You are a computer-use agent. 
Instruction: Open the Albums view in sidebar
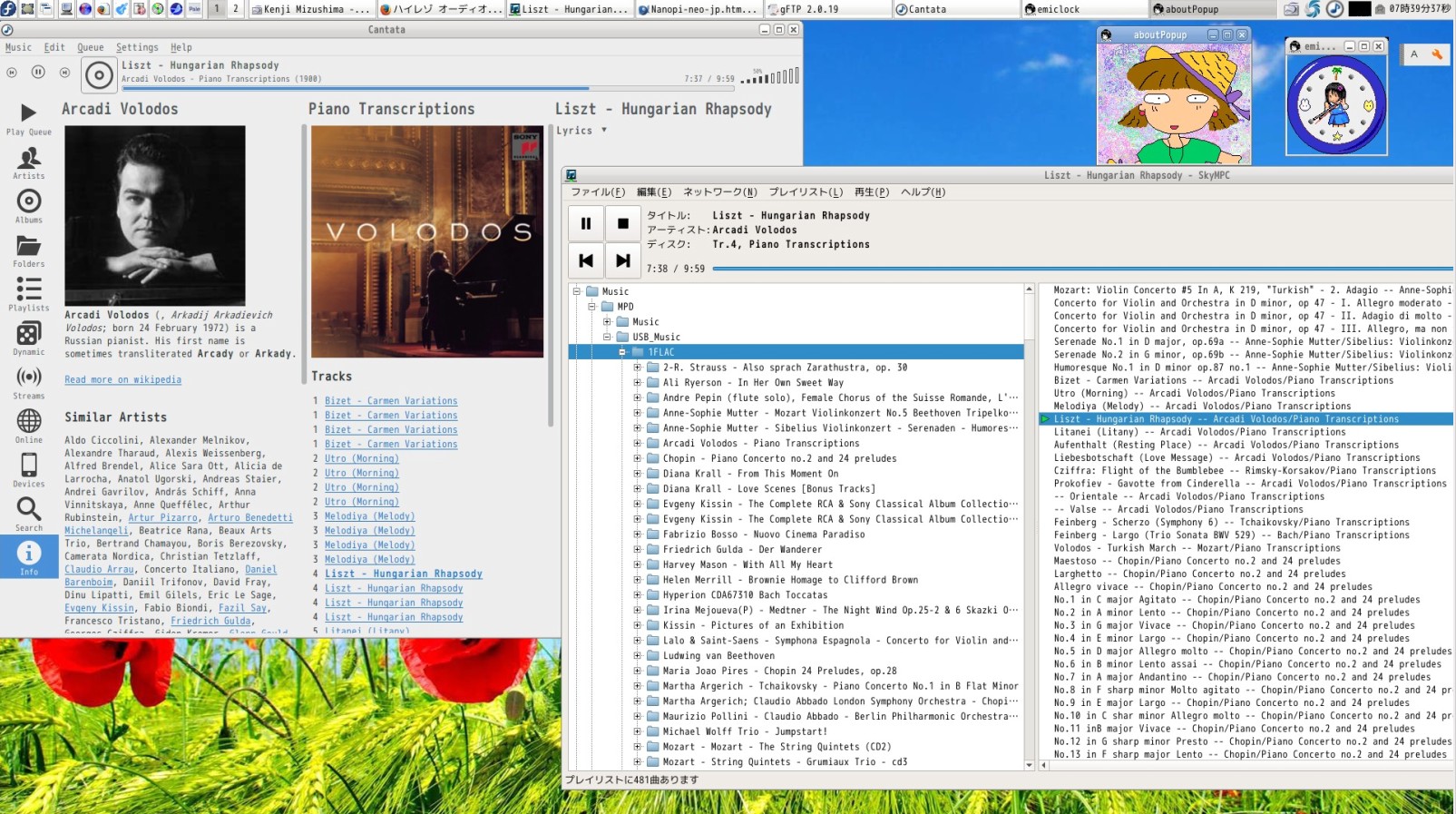29,206
